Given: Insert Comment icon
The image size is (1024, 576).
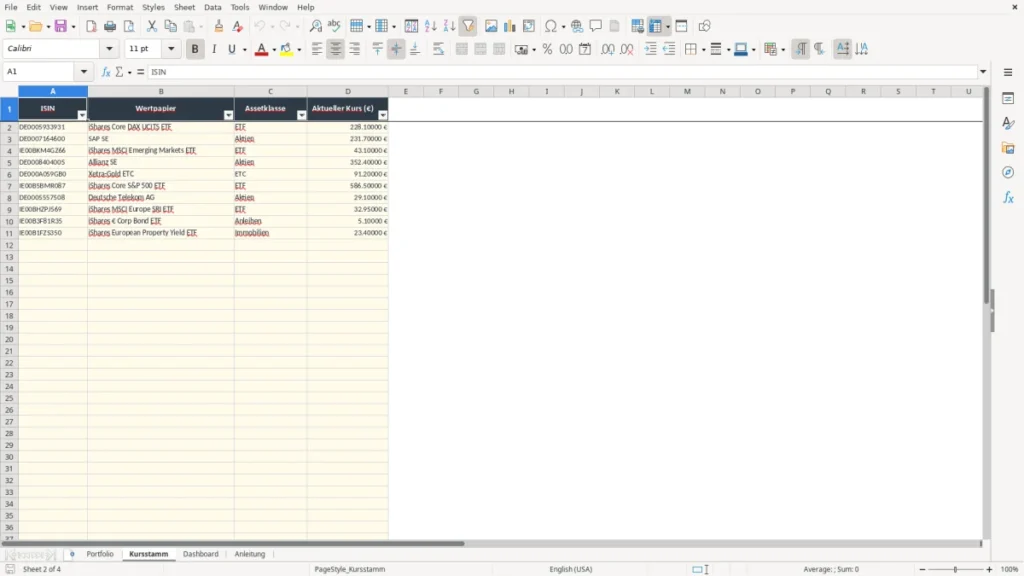Looking at the screenshot, I should pyautogui.click(x=596, y=26).
